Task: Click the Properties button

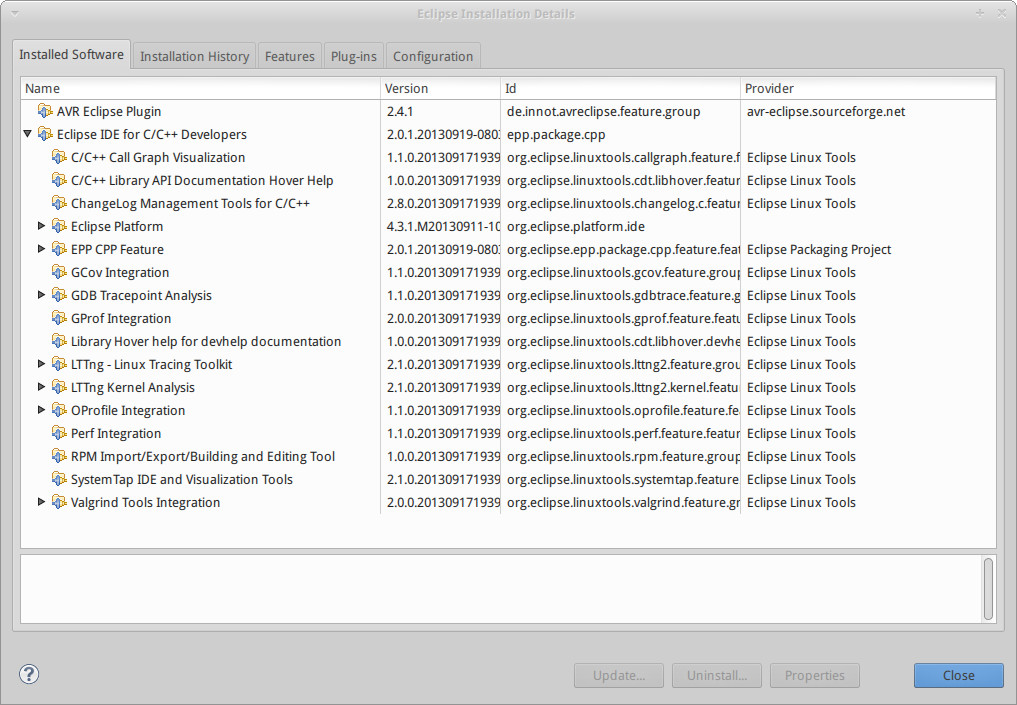Action: (815, 675)
